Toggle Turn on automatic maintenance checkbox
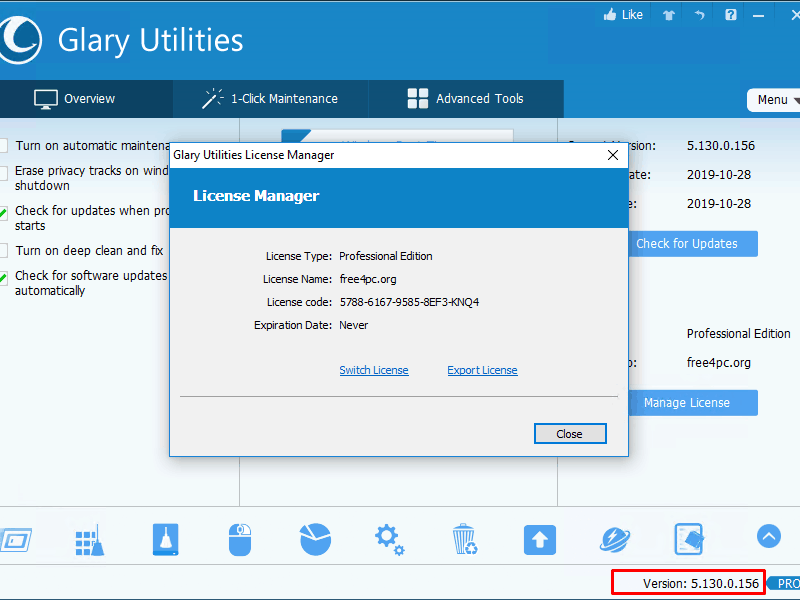 (3, 146)
